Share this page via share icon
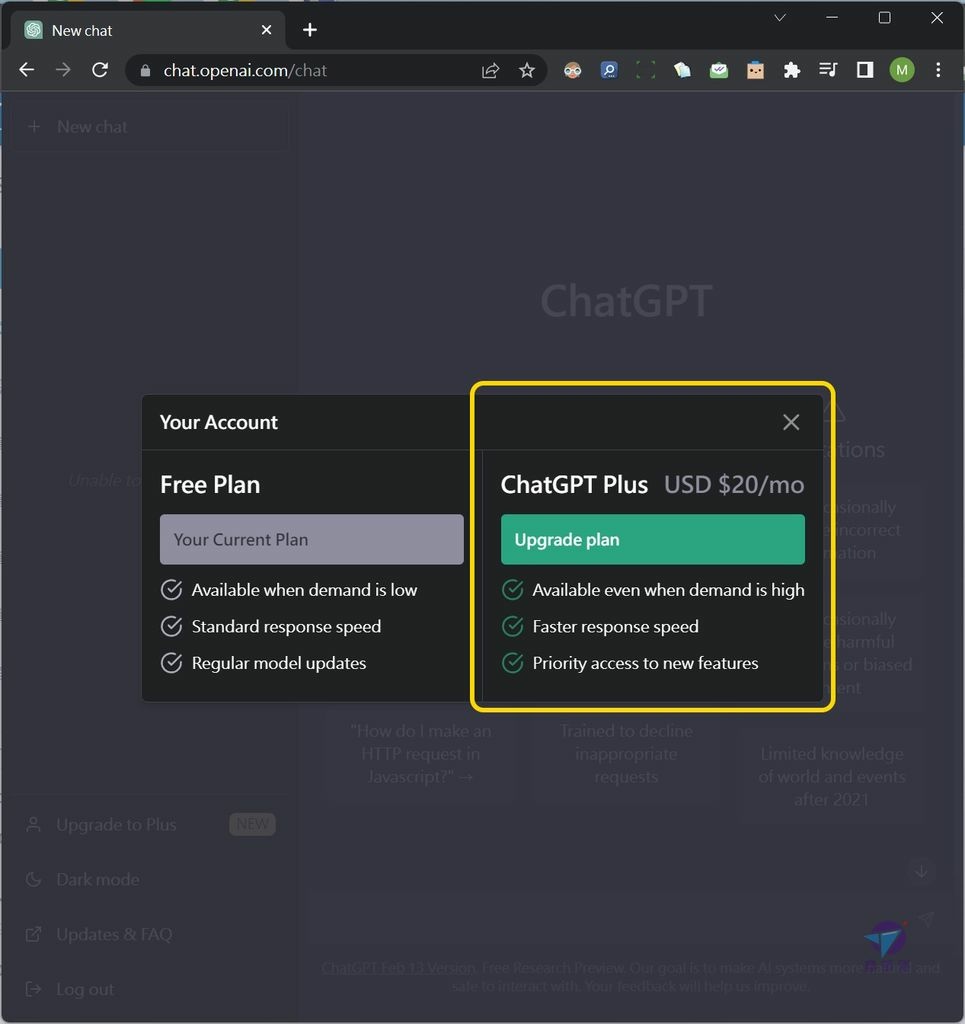Screen dimensions: 965x1024 (x=490, y=71)
